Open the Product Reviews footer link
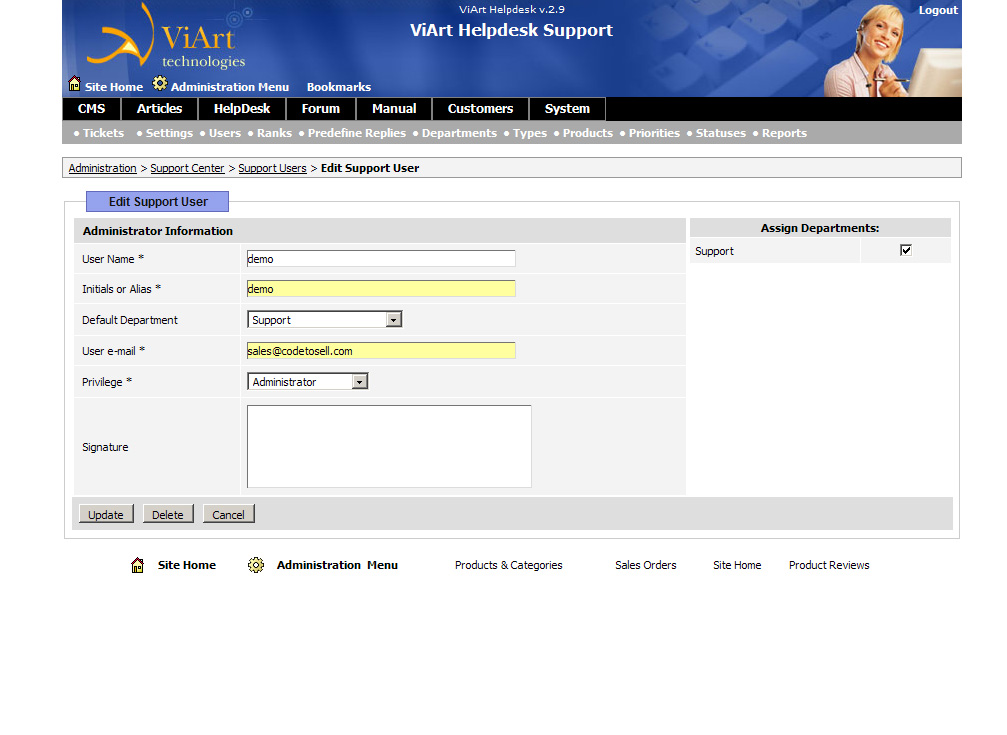Image resolution: width=1007 pixels, height=735 pixels. click(x=829, y=565)
